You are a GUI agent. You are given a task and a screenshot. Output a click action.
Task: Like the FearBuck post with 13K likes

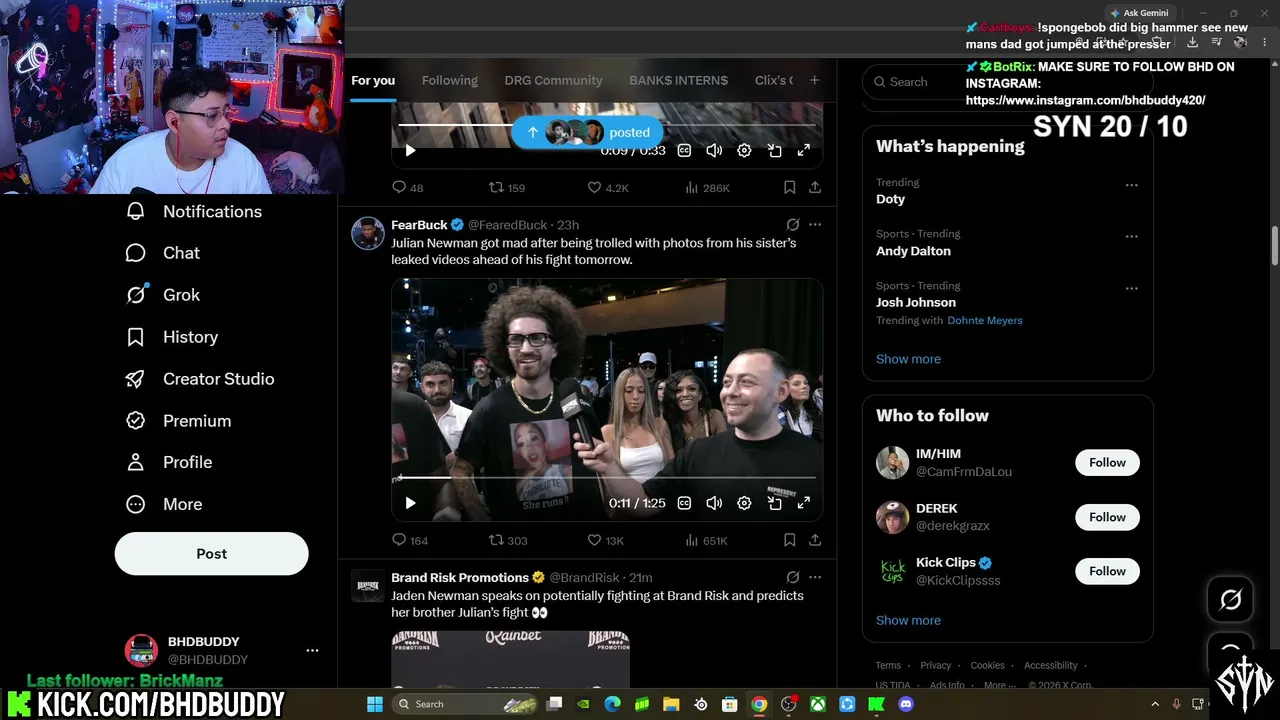(605, 540)
